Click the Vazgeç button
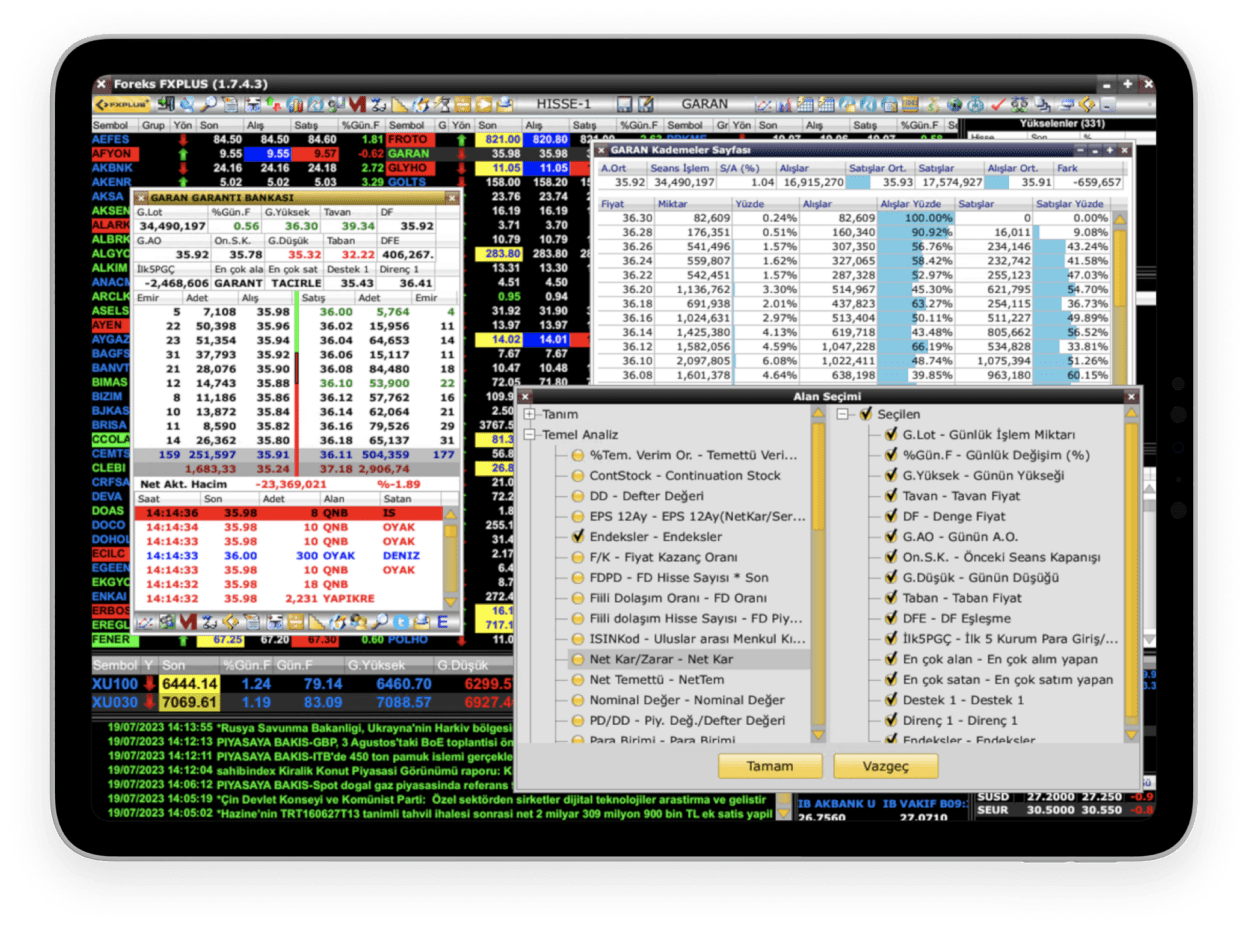This screenshot has height=928, width=1248. click(885, 767)
